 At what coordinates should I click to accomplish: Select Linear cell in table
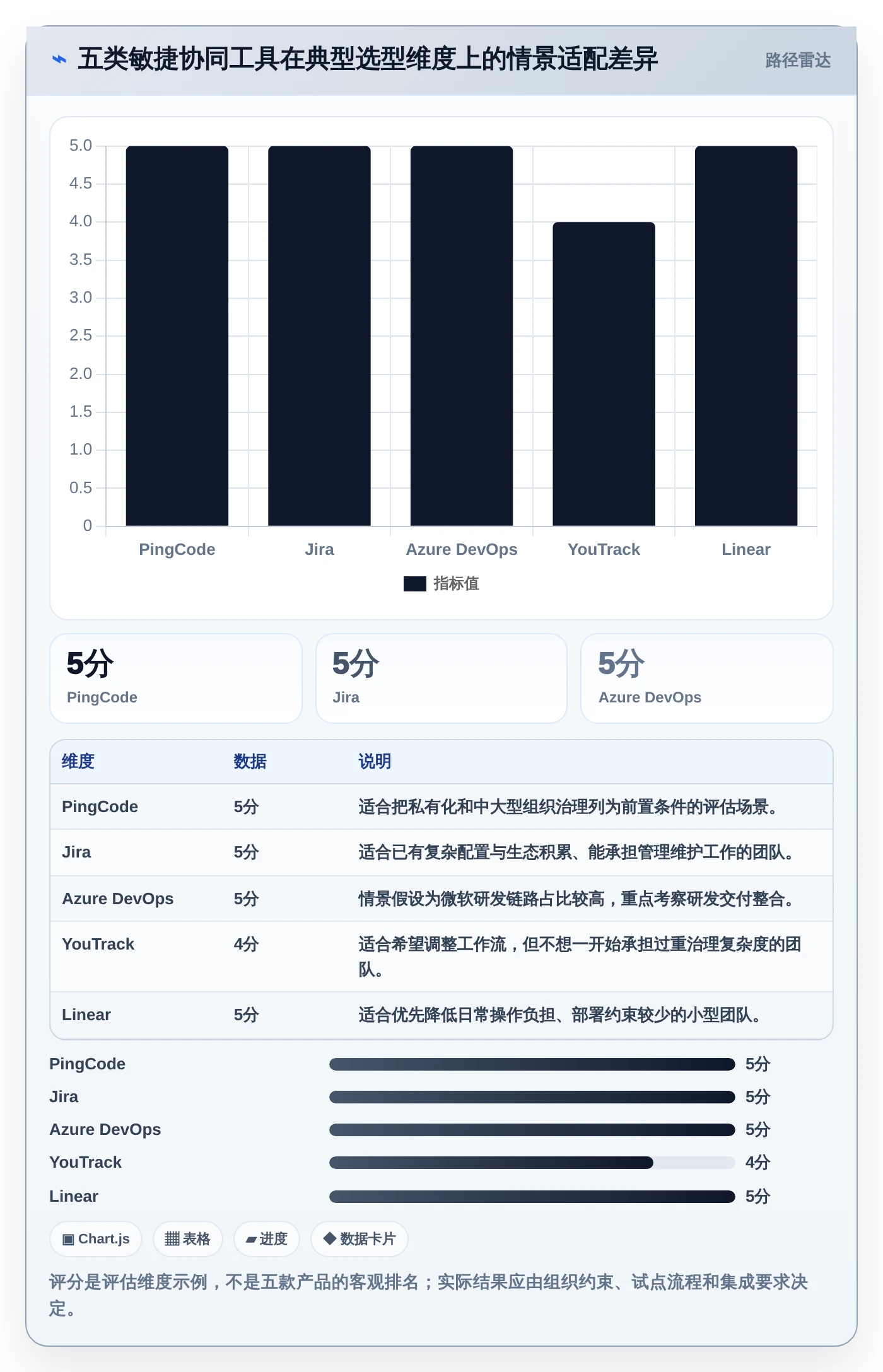pyautogui.click(x=86, y=1015)
